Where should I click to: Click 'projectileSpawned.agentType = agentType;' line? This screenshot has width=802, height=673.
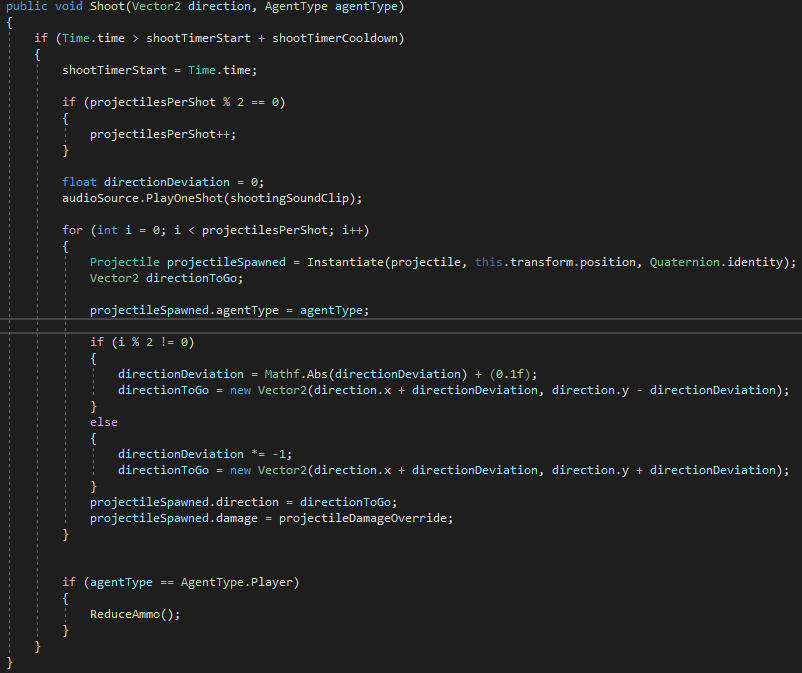tap(230, 310)
